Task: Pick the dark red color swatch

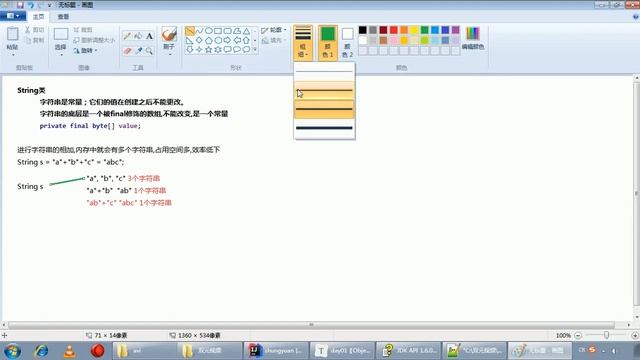Action: [x=383, y=30]
